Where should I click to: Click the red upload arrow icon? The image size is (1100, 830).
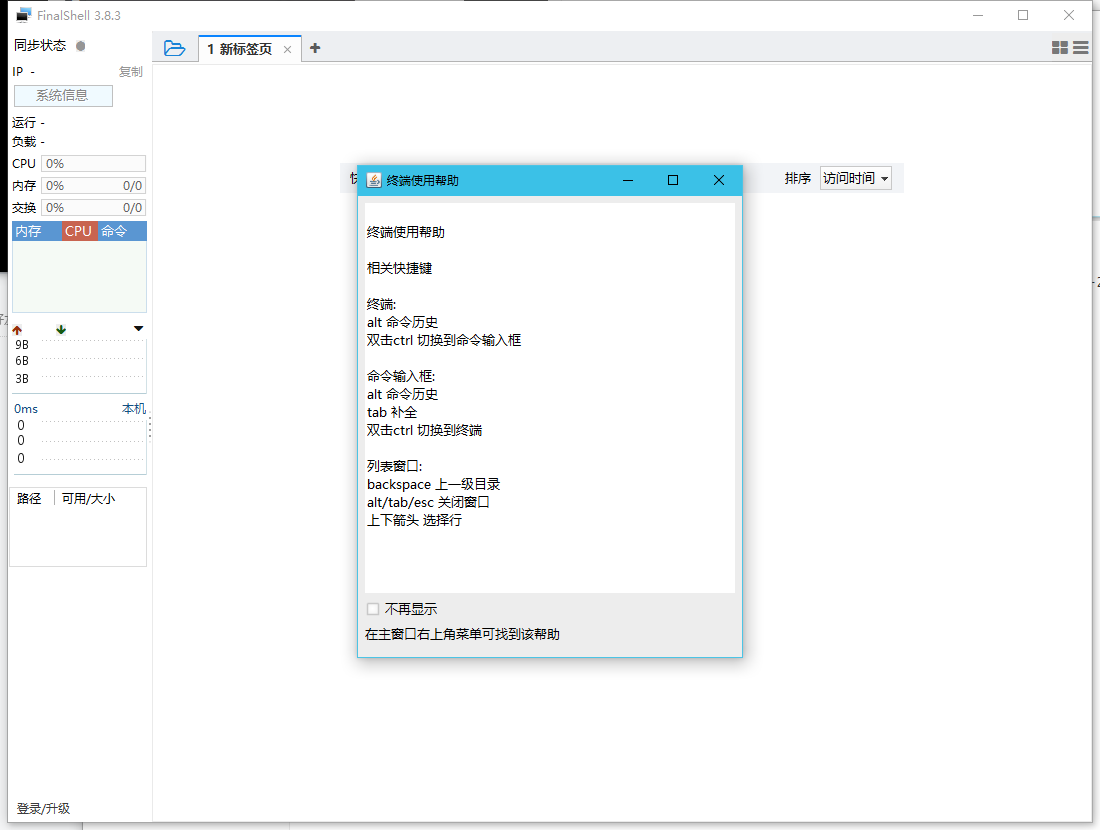pyautogui.click(x=17, y=329)
